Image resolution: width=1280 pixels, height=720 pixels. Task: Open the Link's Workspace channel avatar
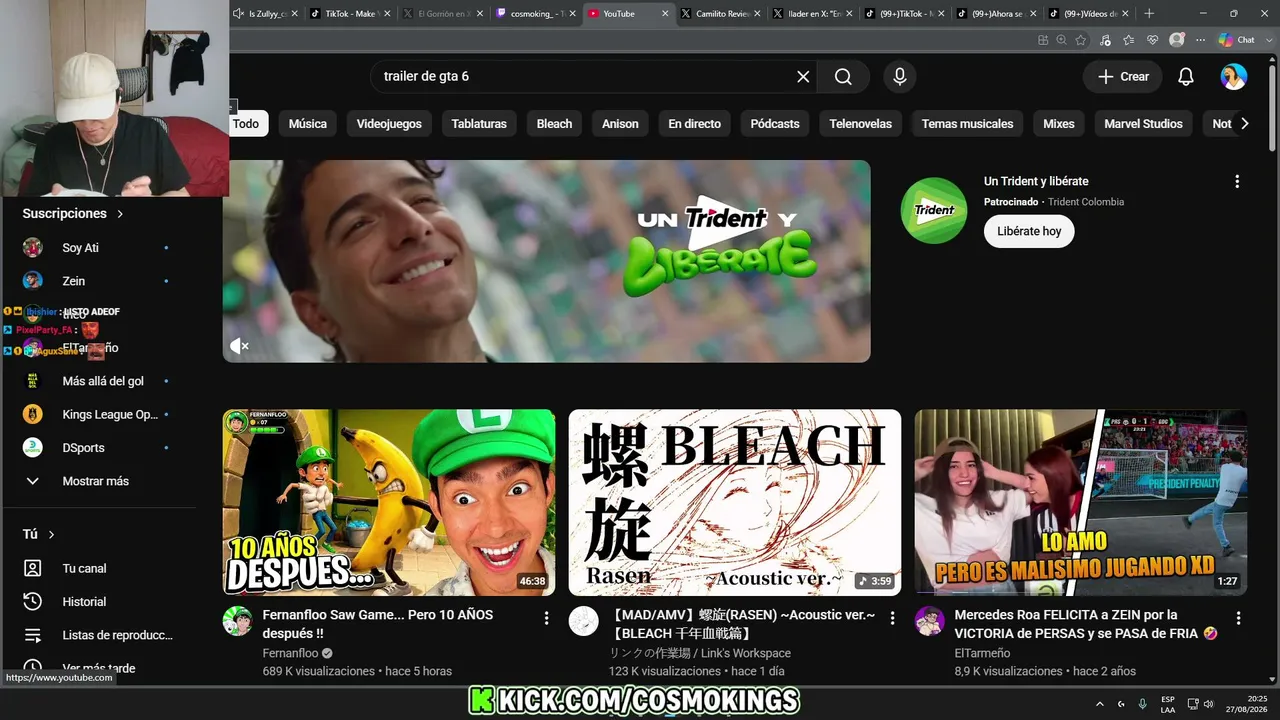[583, 621]
